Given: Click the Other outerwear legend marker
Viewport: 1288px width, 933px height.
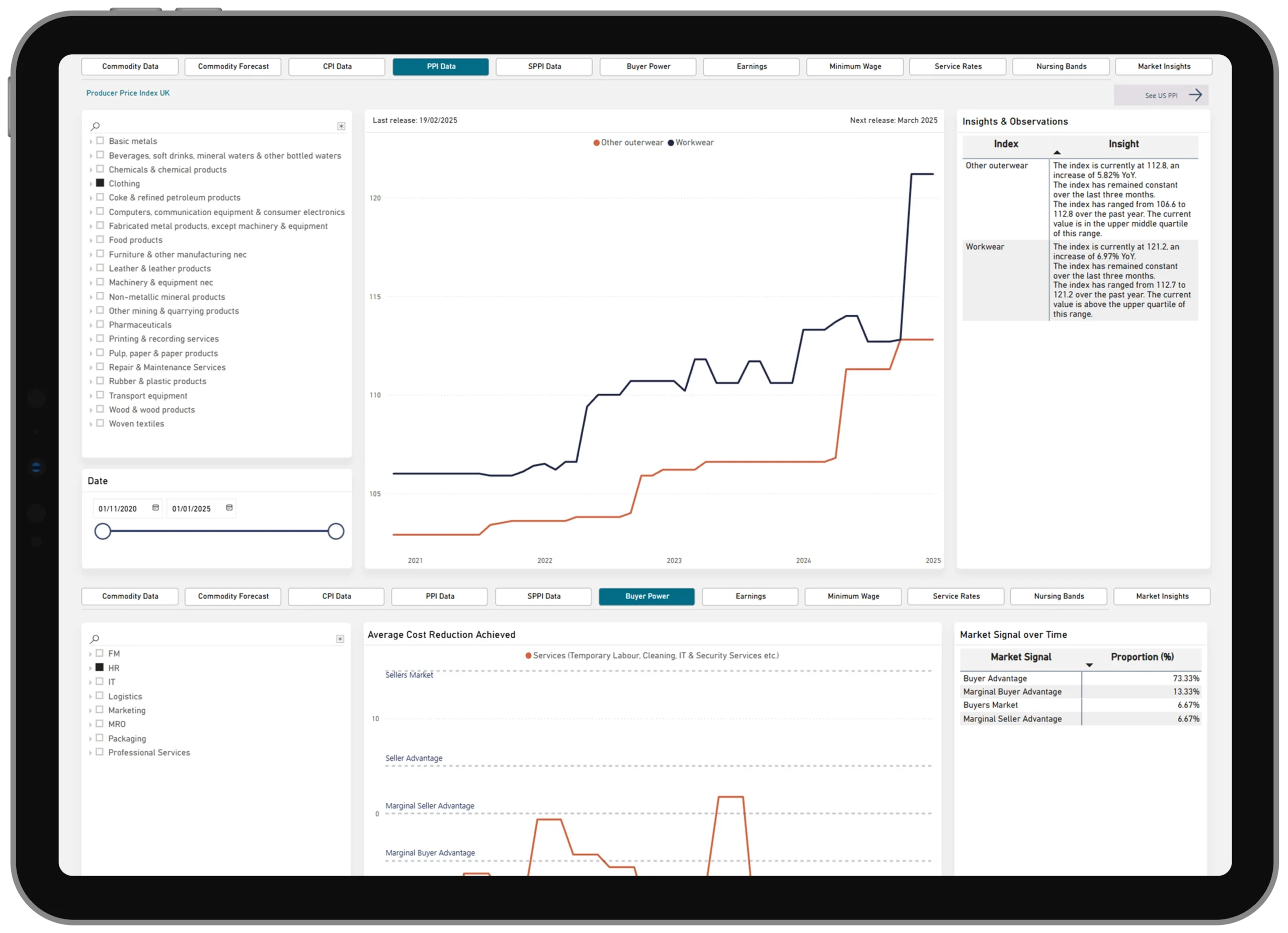Looking at the screenshot, I should (596, 143).
